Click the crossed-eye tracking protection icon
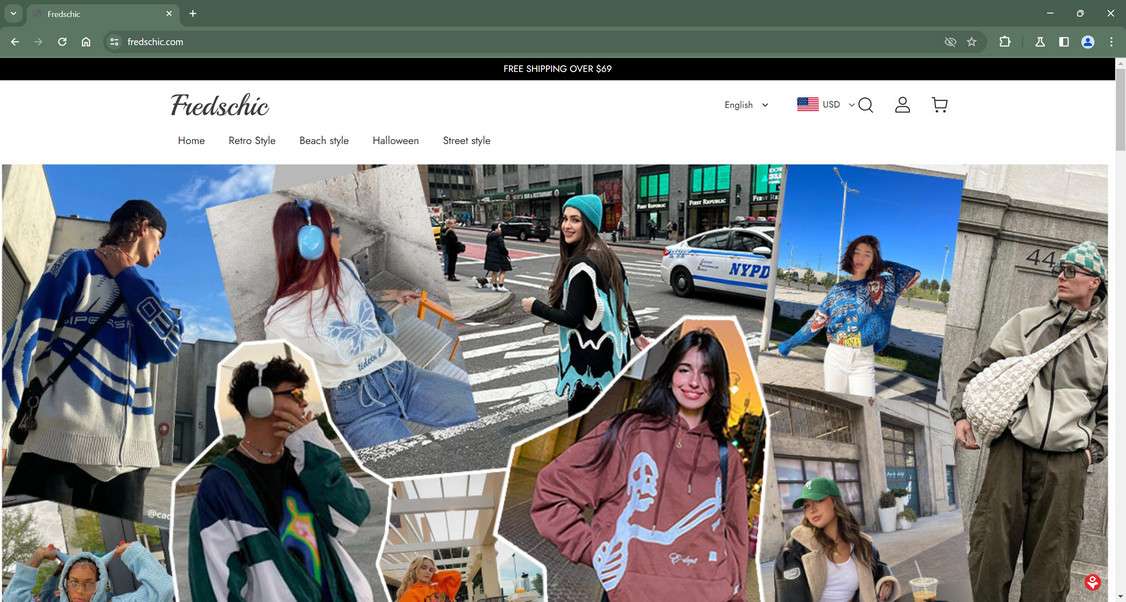 click(x=950, y=42)
